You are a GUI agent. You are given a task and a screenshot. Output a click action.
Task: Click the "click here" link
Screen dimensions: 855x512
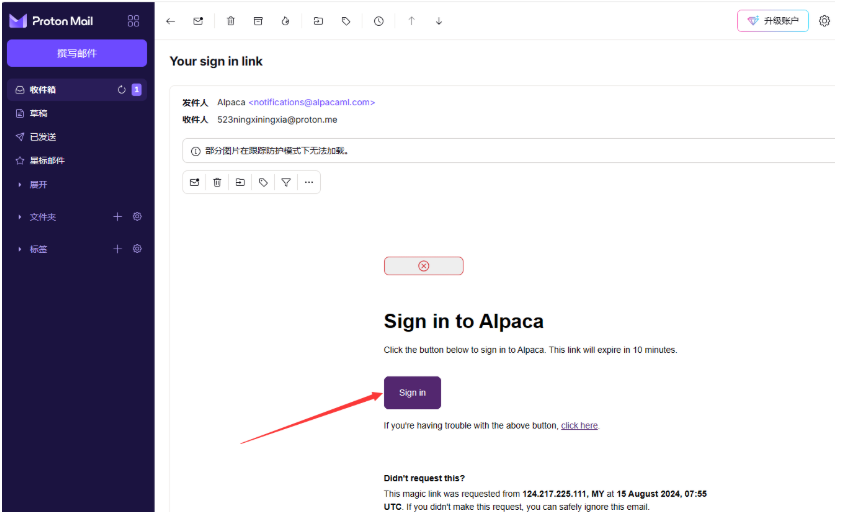click(579, 426)
